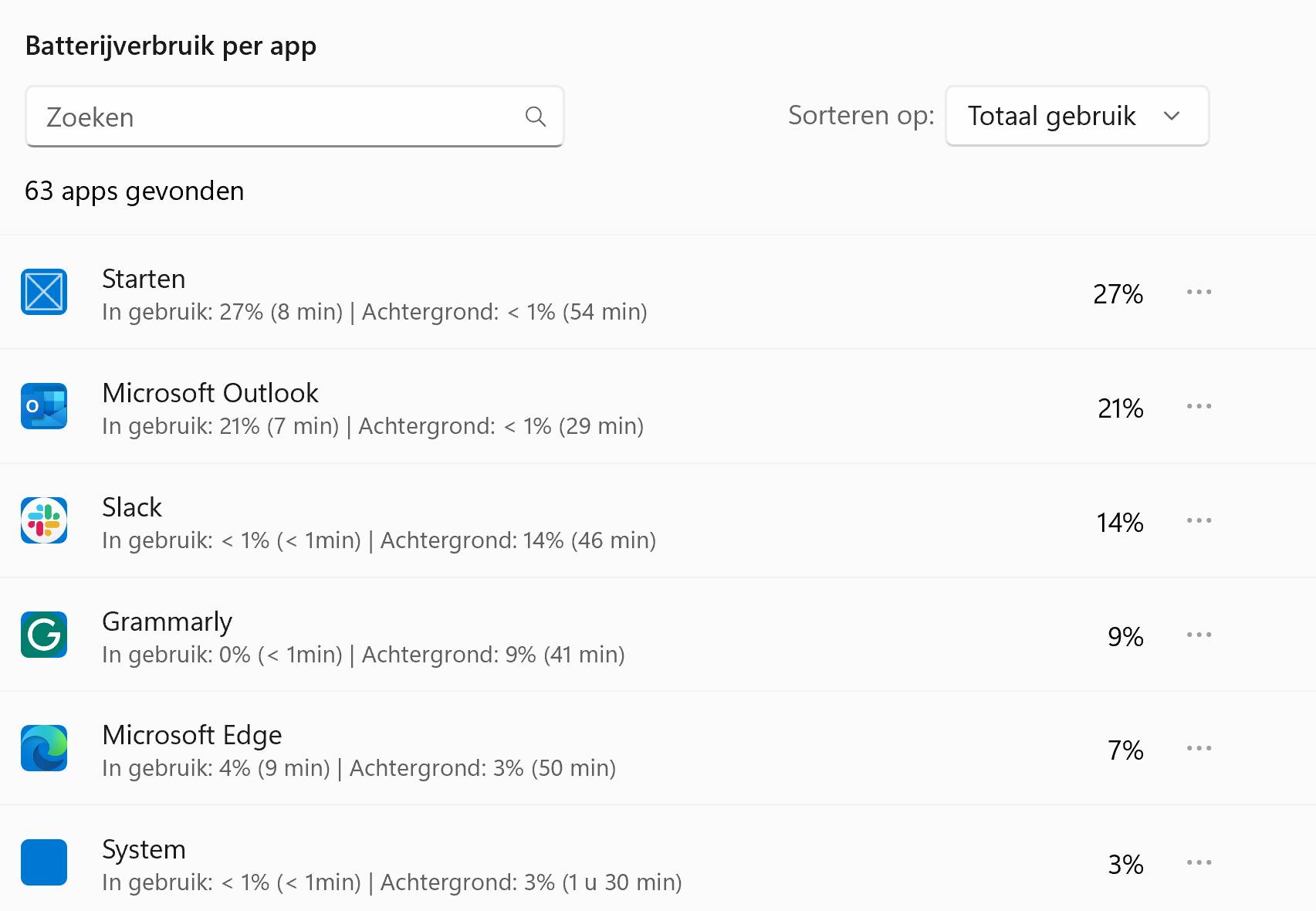
Task: Open more options menu for Slack
Action: pyautogui.click(x=1199, y=520)
